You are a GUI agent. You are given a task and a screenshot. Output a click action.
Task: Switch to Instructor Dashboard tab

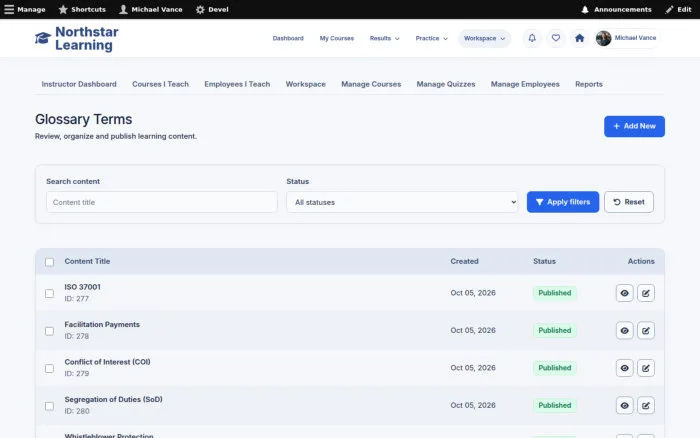[79, 84]
